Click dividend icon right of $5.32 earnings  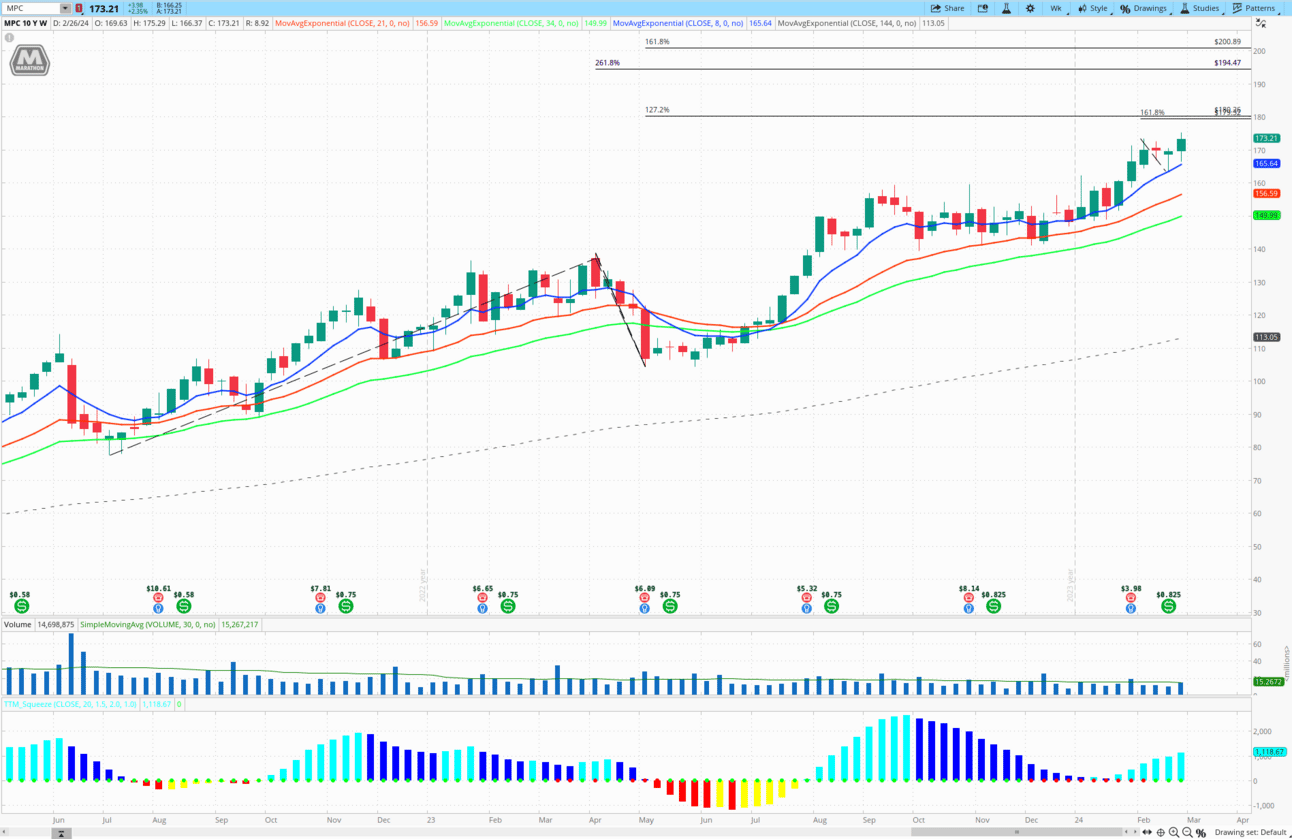(831, 606)
